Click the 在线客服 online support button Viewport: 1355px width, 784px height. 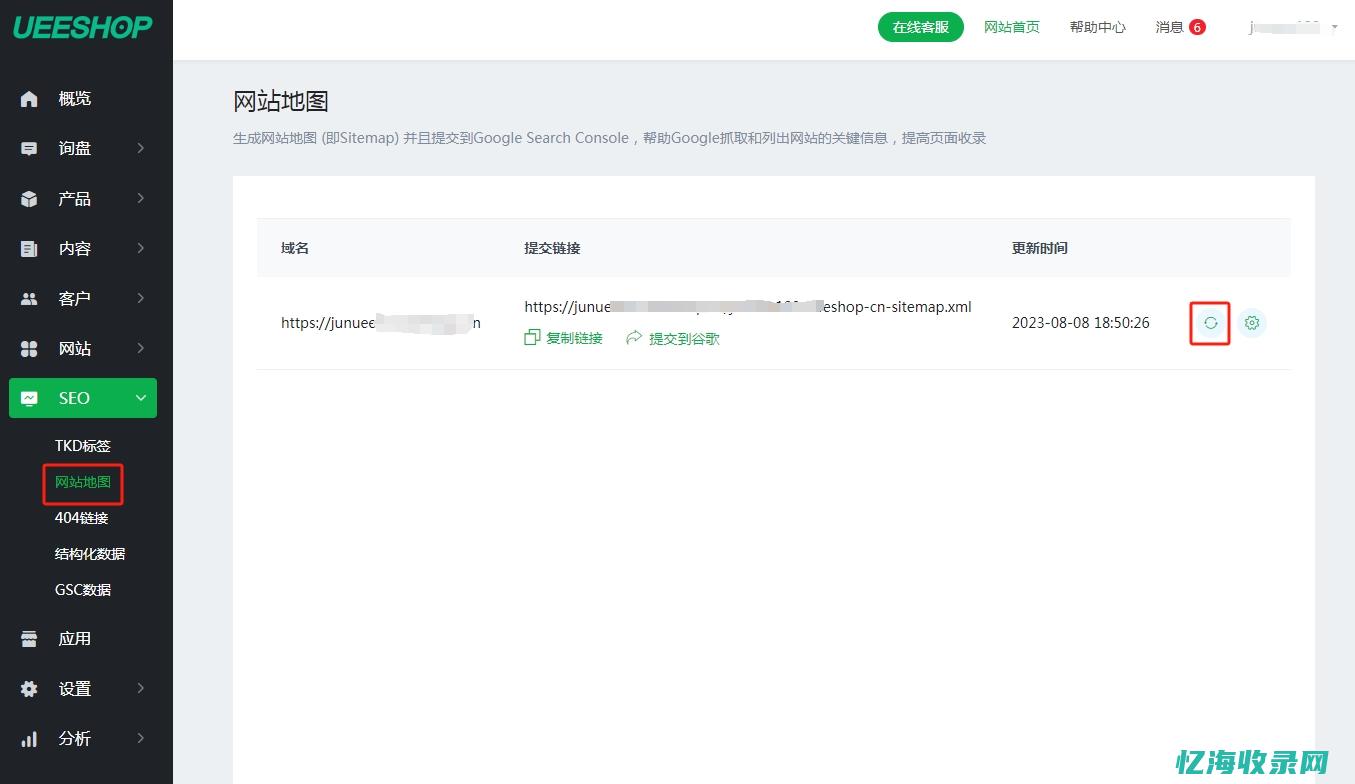pos(921,27)
